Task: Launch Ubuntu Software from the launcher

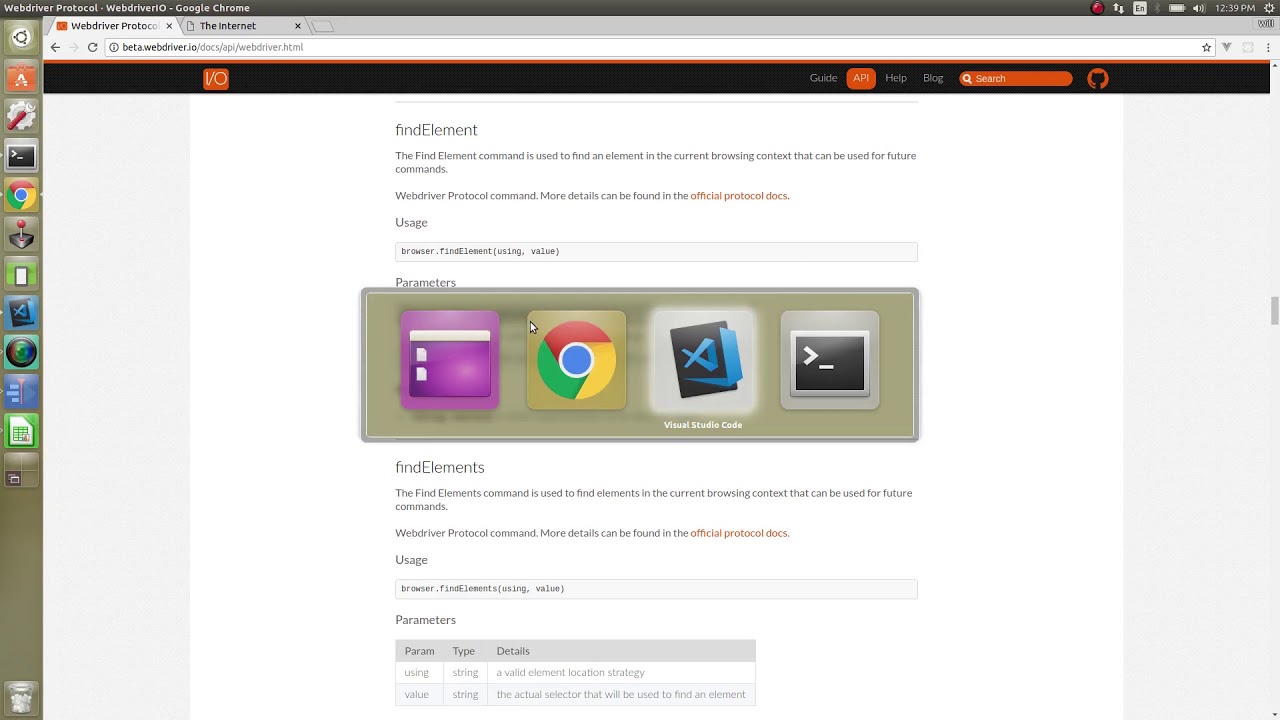Action: [x=21, y=78]
